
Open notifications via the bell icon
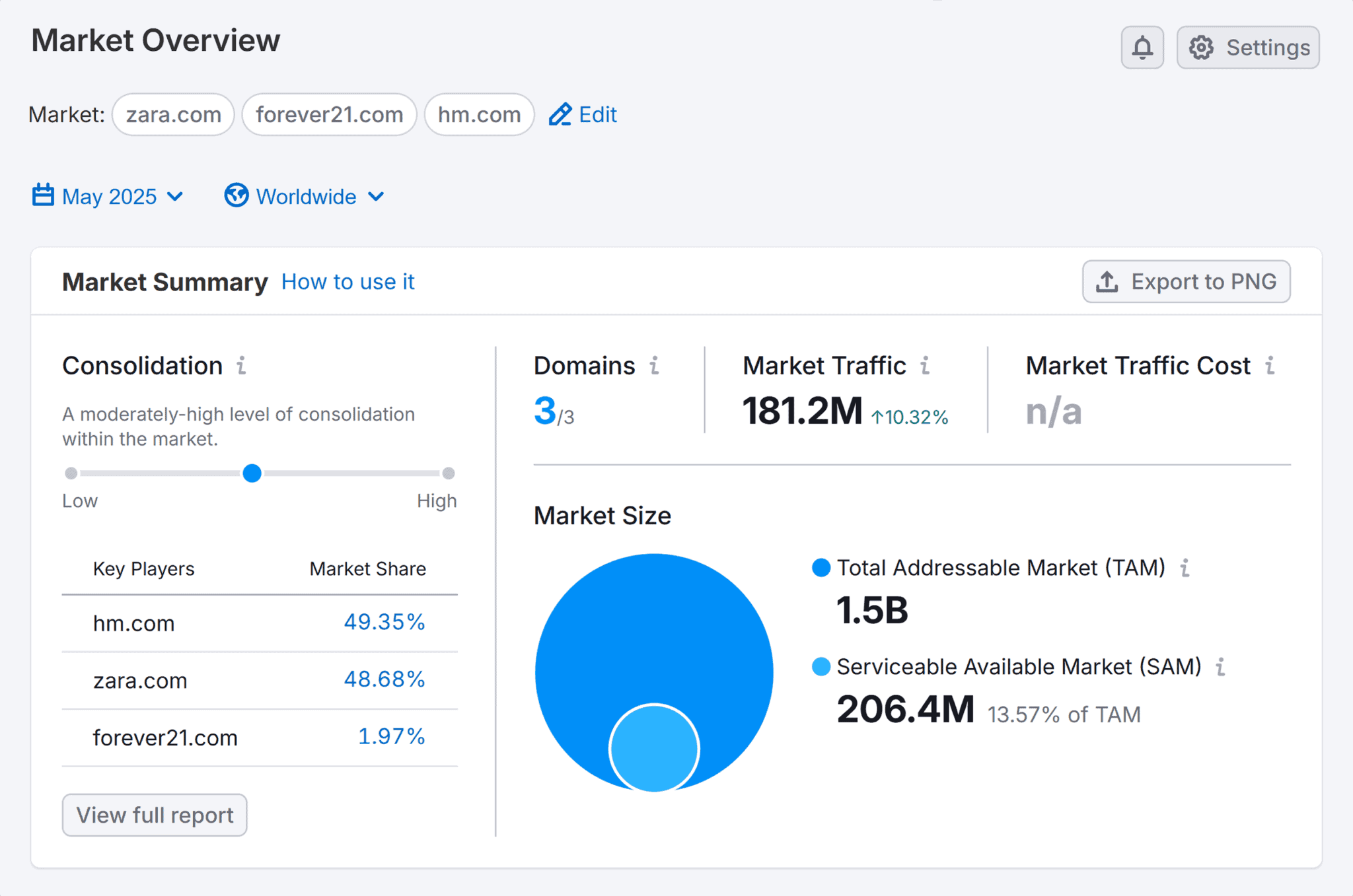coord(1142,47)
